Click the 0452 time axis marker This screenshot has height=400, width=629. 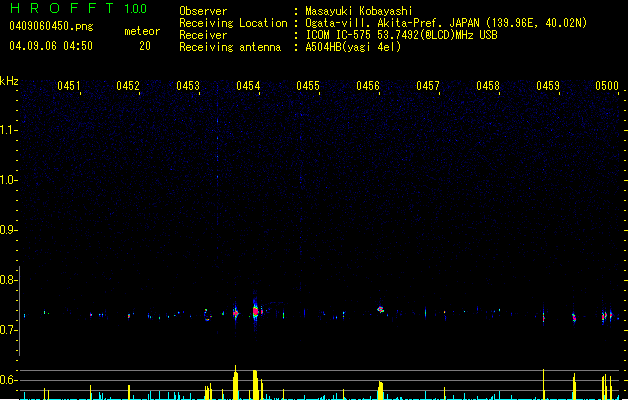(x=128, y=86)
